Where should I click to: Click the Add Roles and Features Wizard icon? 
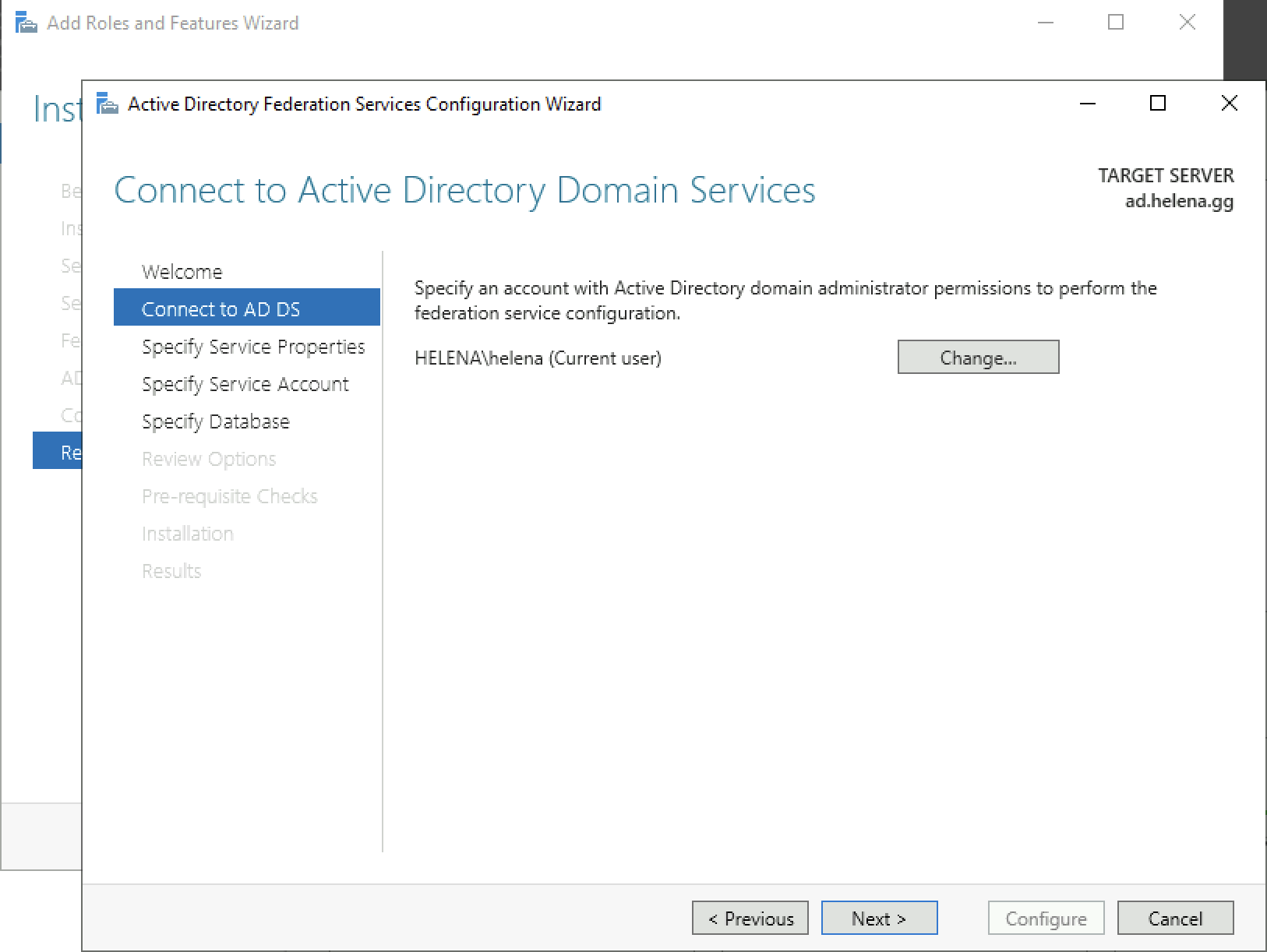pos(26,23)
